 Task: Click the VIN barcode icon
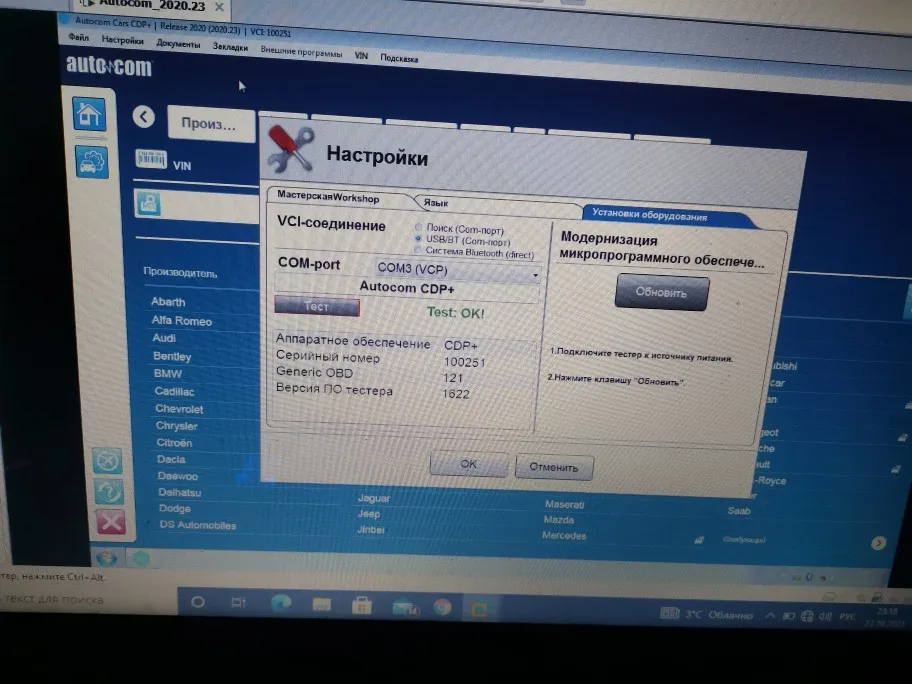pyautogui.click(x=151, y=159)
